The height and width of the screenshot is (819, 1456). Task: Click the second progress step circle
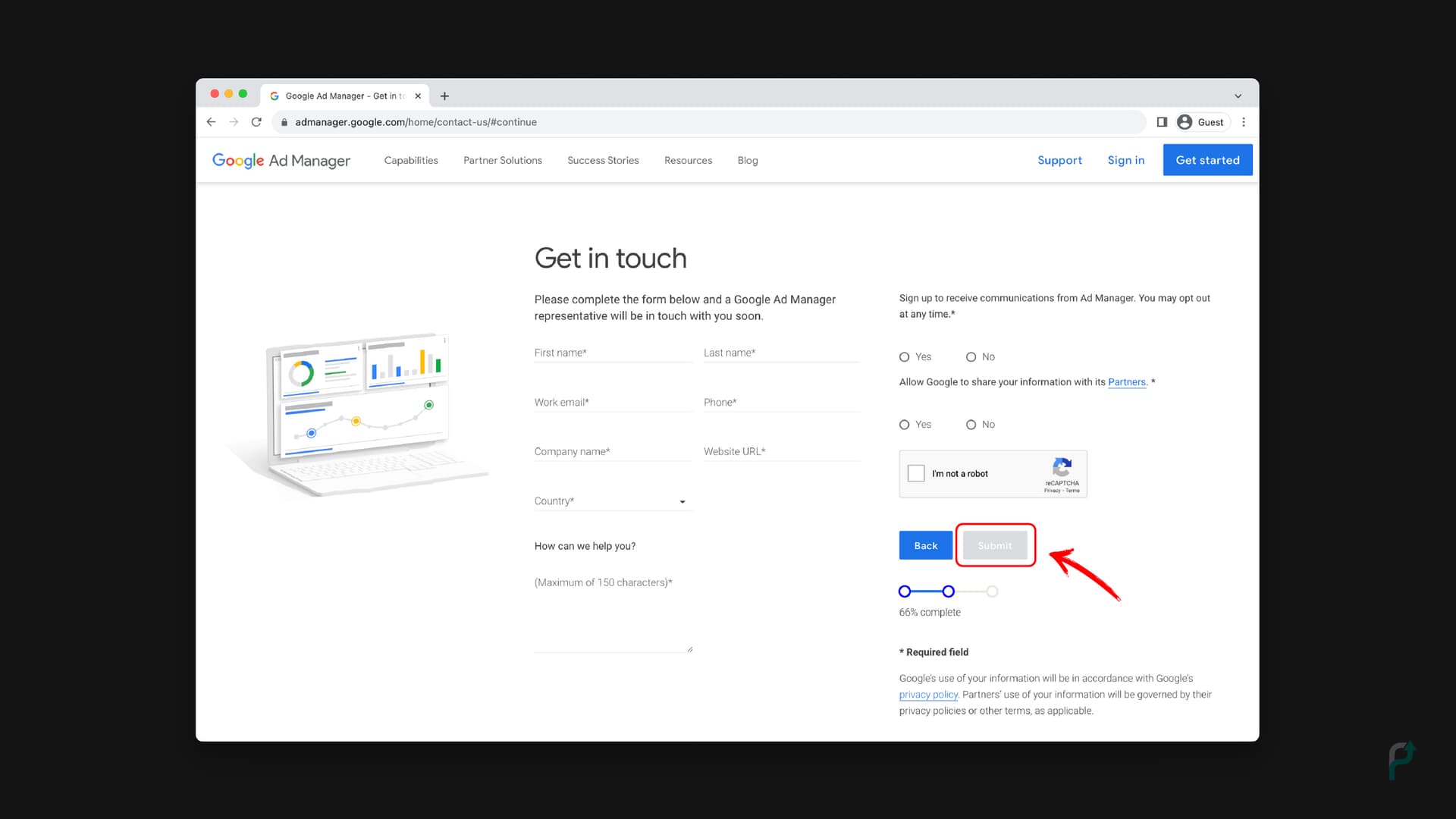coord(948,591)
